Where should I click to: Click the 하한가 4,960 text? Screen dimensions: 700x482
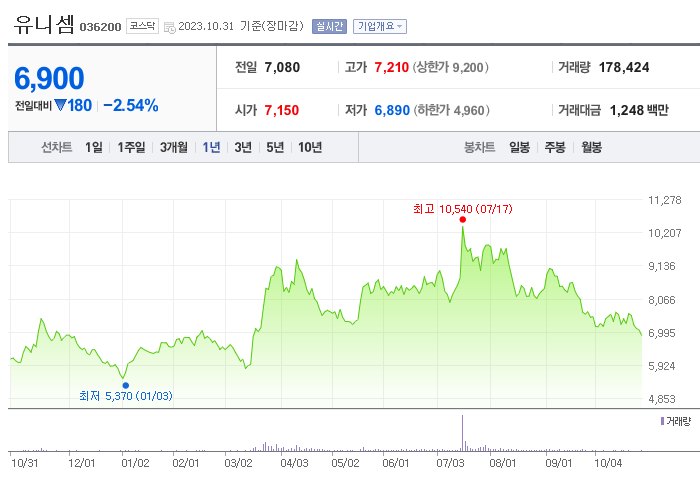click(x=451, y=110)
